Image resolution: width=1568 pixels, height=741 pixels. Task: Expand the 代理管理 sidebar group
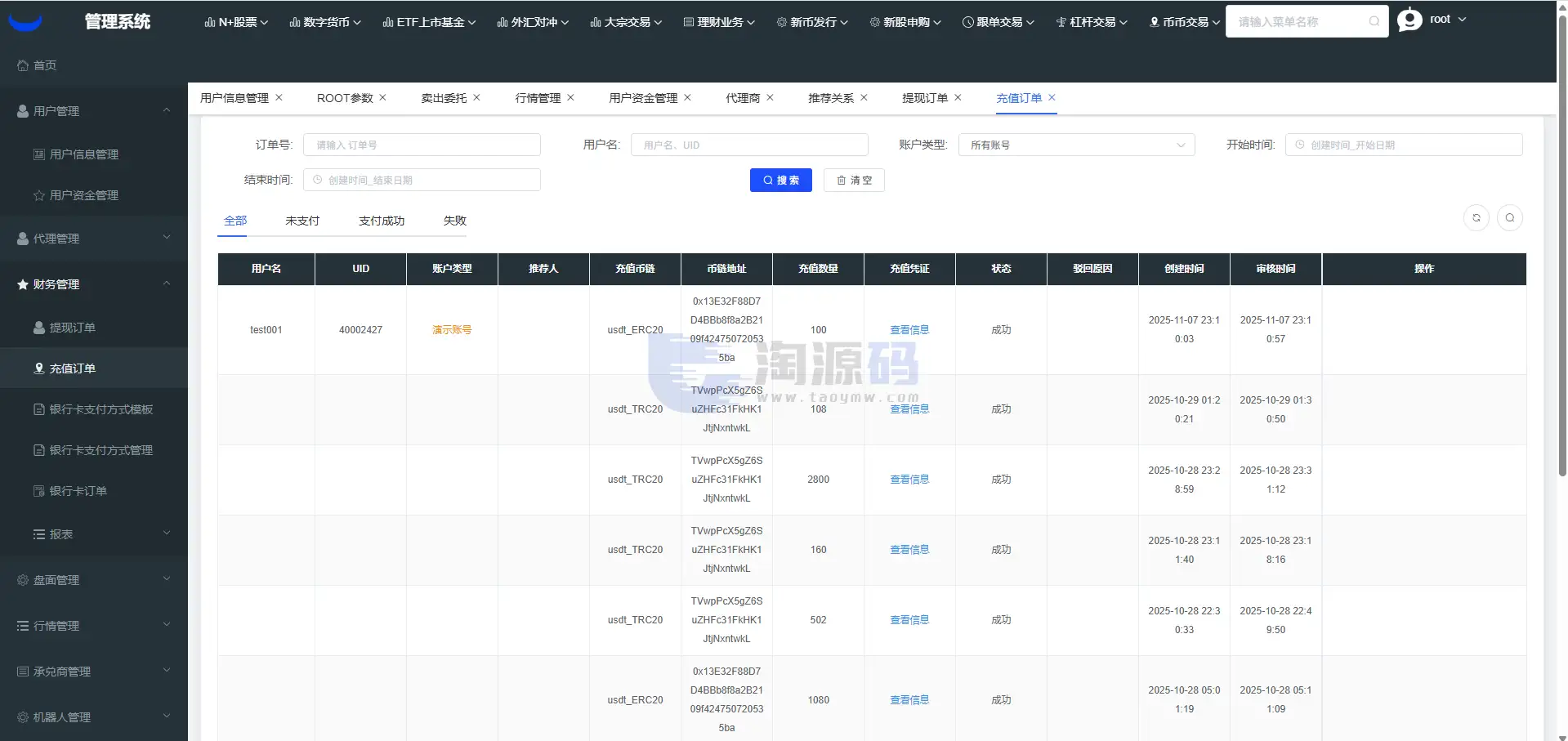pos(94,239)
